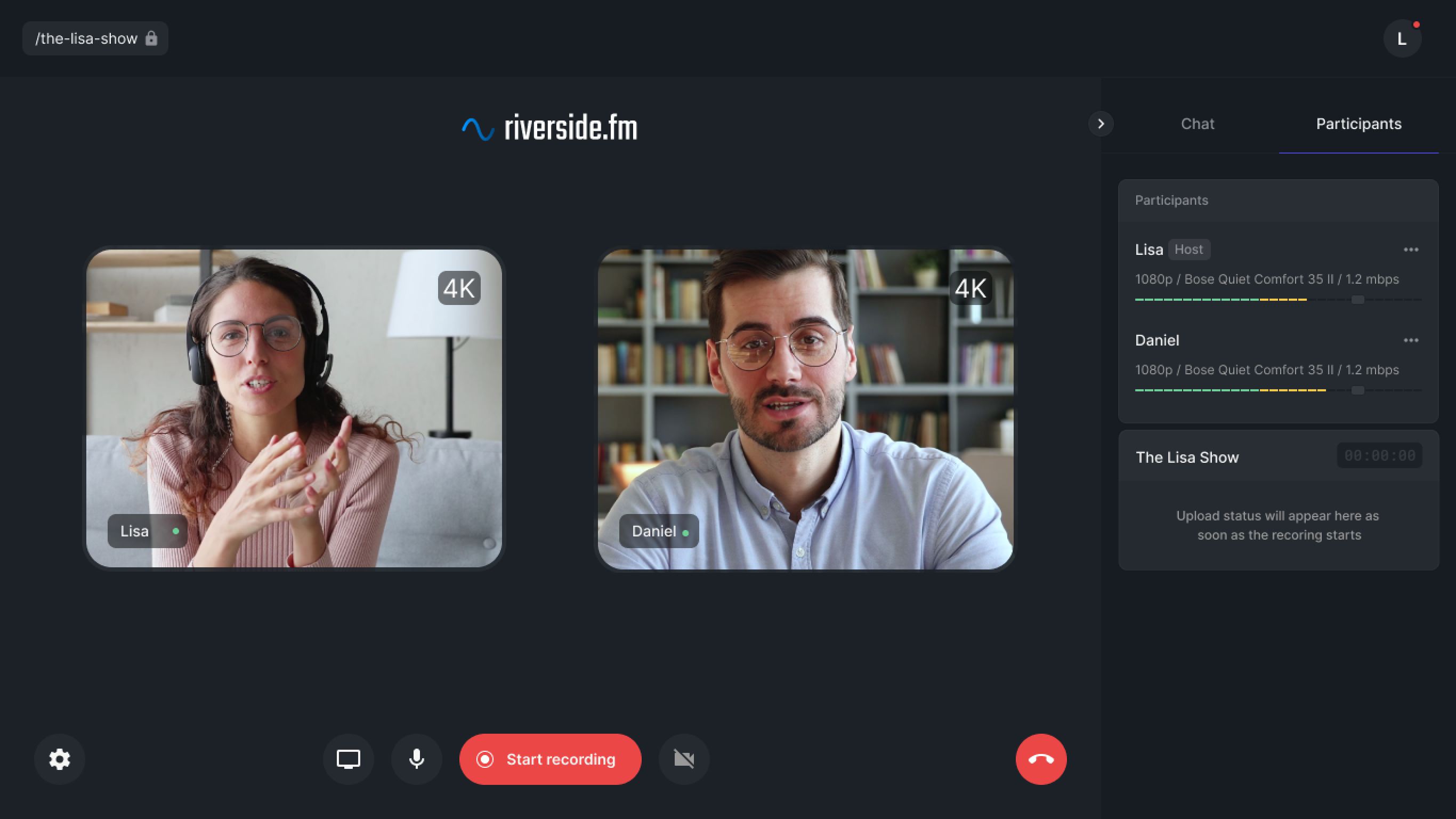1456x819 pixels.
Task: Adjust Daniel's audio level slider
Action: (x=1358, y=390)
